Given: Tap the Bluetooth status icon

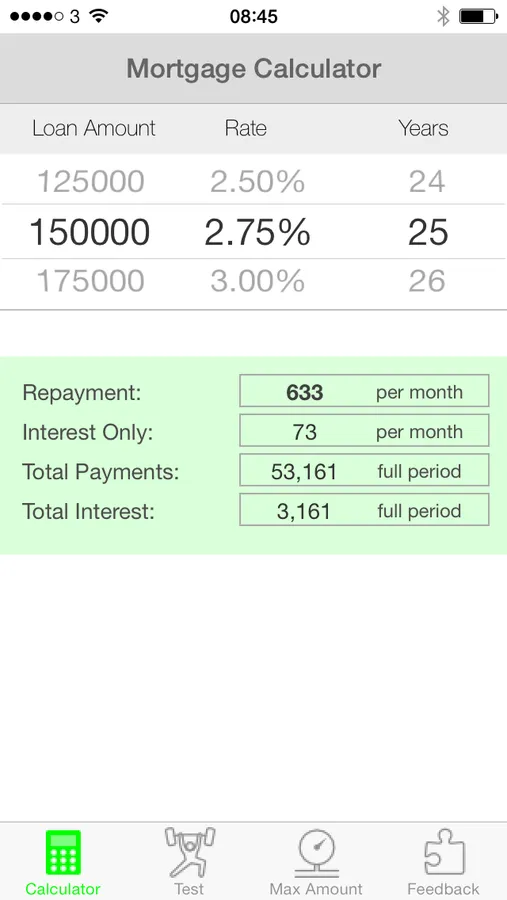Looking at the screenshot, I should (x=443, y=16).
